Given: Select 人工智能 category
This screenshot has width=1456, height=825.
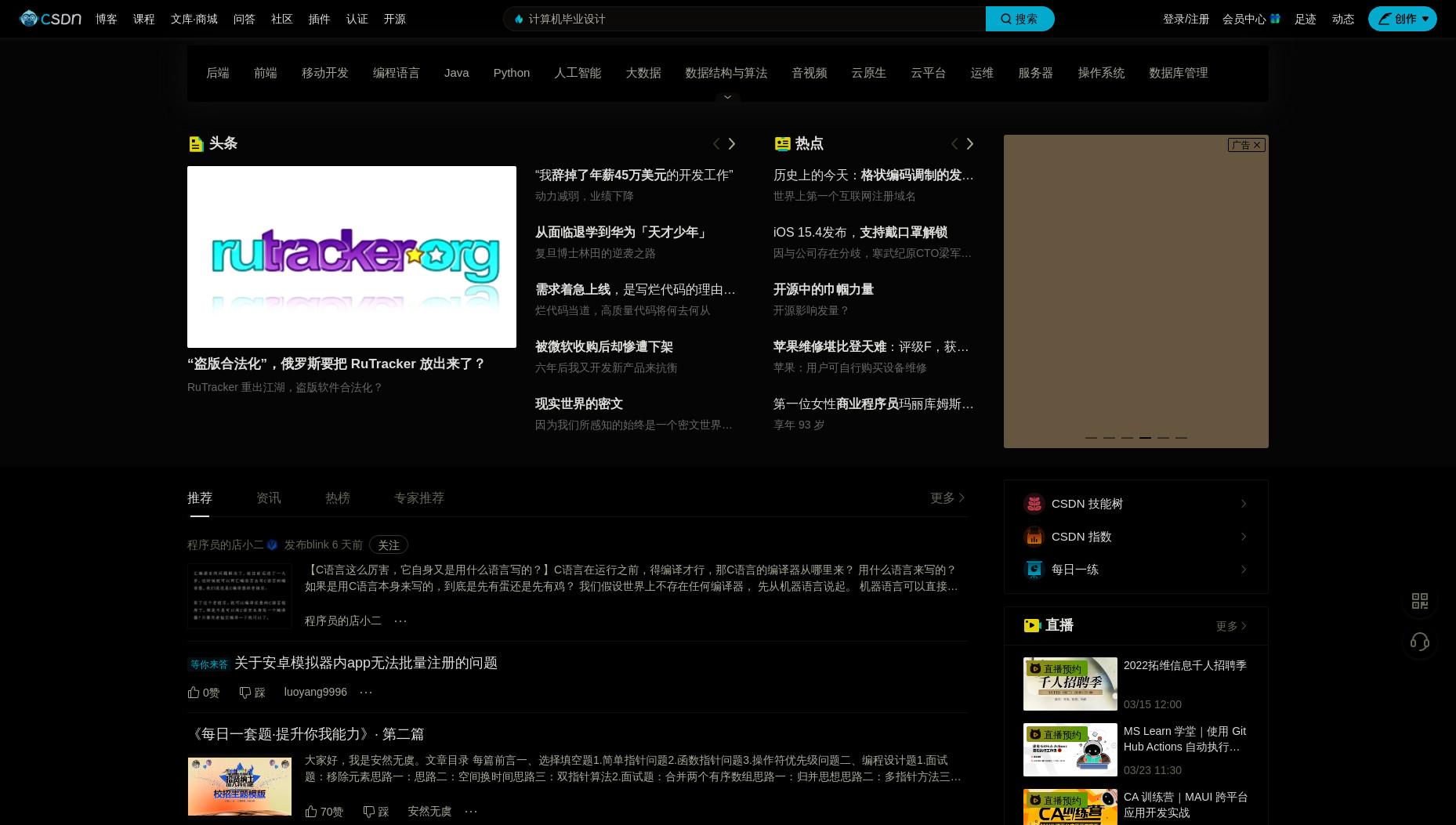Looking at the screenshot, I should [578, 73].
